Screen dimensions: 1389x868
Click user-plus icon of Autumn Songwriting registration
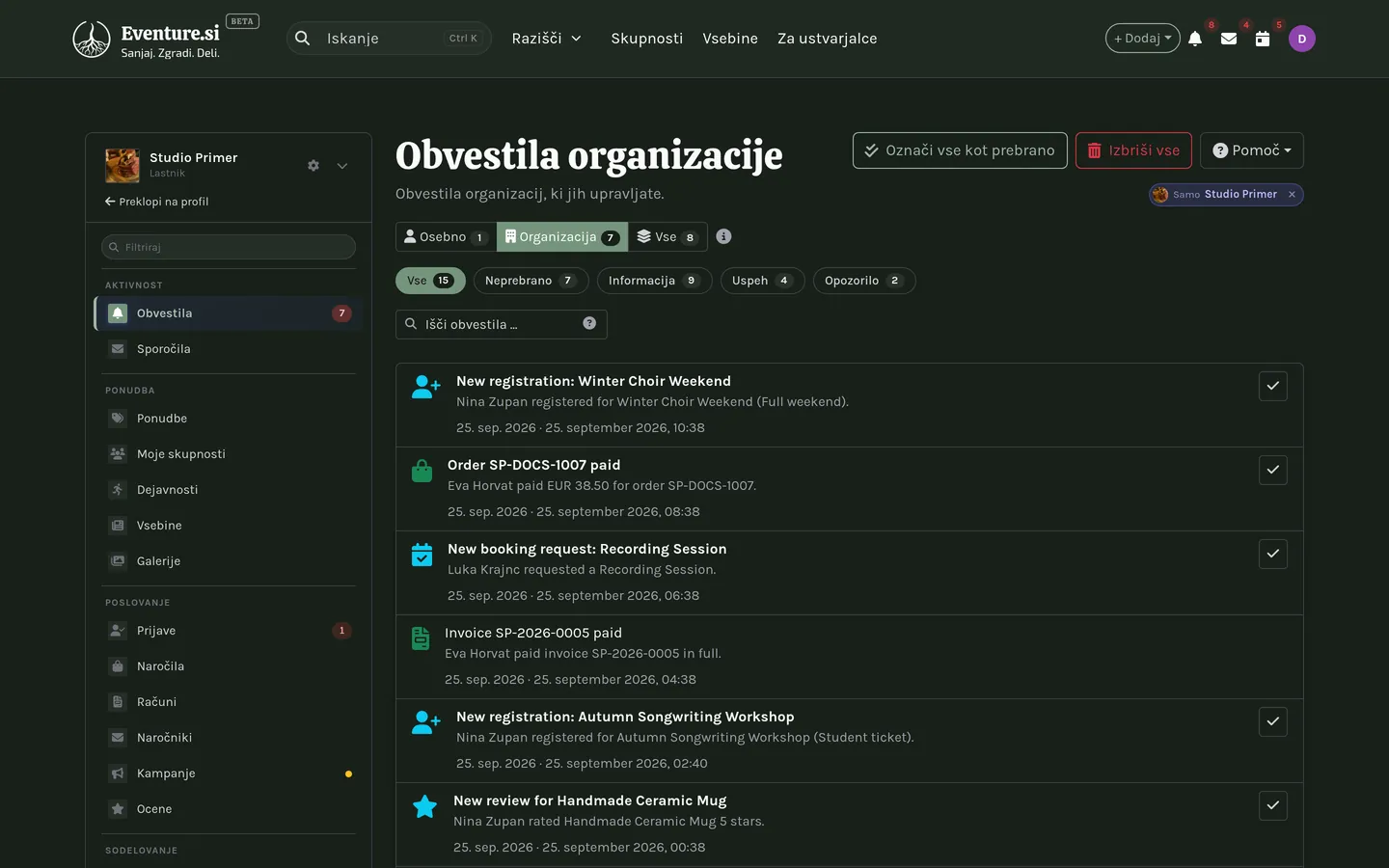coord(426,722)
